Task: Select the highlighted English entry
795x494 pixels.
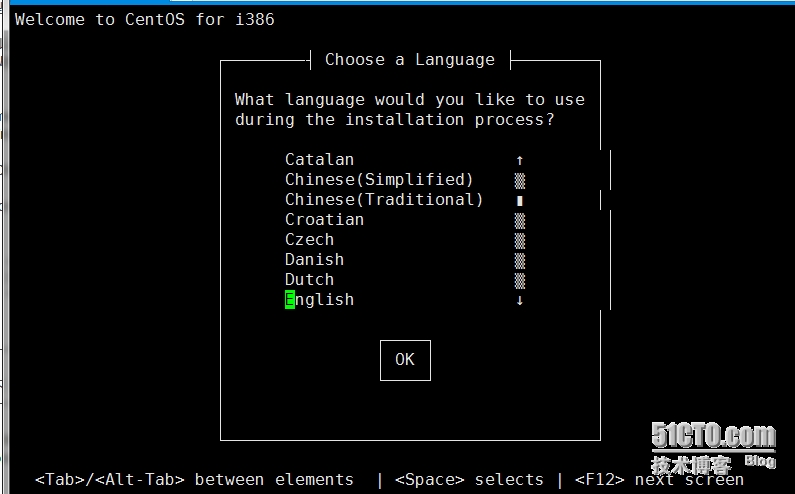Action: pos(319,300)
